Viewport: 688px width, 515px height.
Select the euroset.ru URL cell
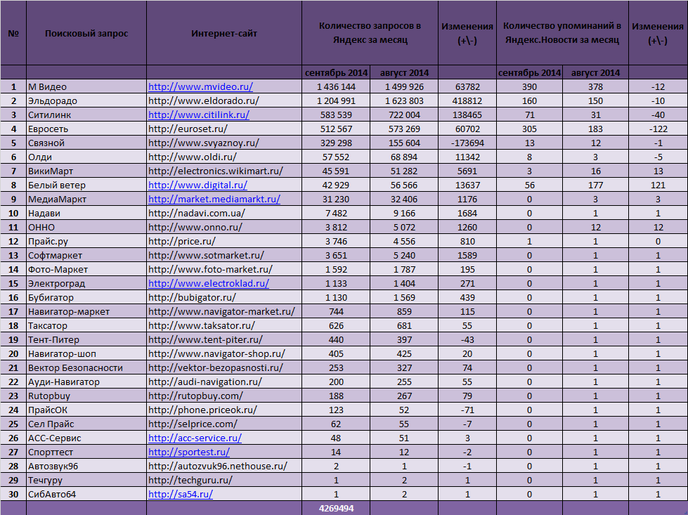[x=224, y=129]
